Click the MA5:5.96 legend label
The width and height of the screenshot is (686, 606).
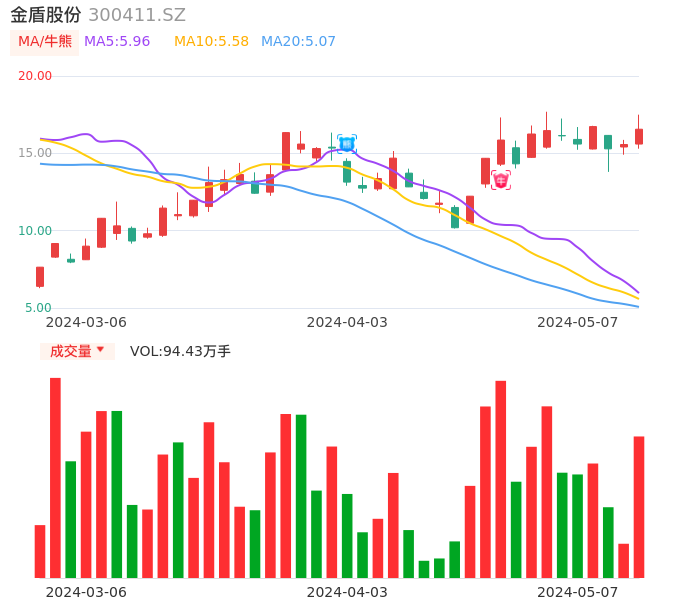point(117,42)
